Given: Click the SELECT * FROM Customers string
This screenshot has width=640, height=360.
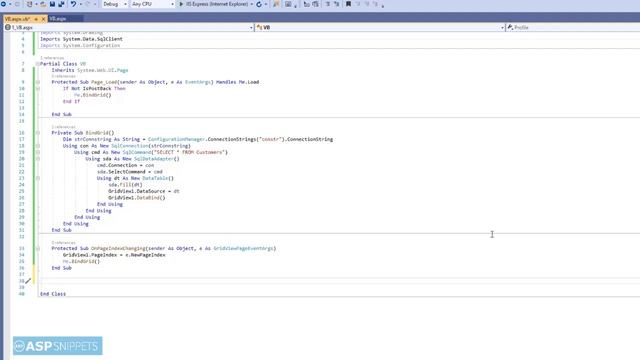Looking at the screenshot, I should pos(189,152).
